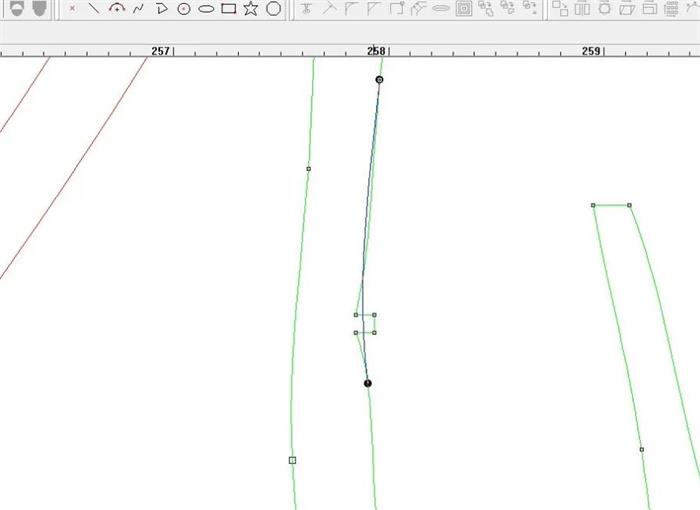Select the Point tool (small red x)
Screen dimensions: 700x510
(x=72, y=8)
